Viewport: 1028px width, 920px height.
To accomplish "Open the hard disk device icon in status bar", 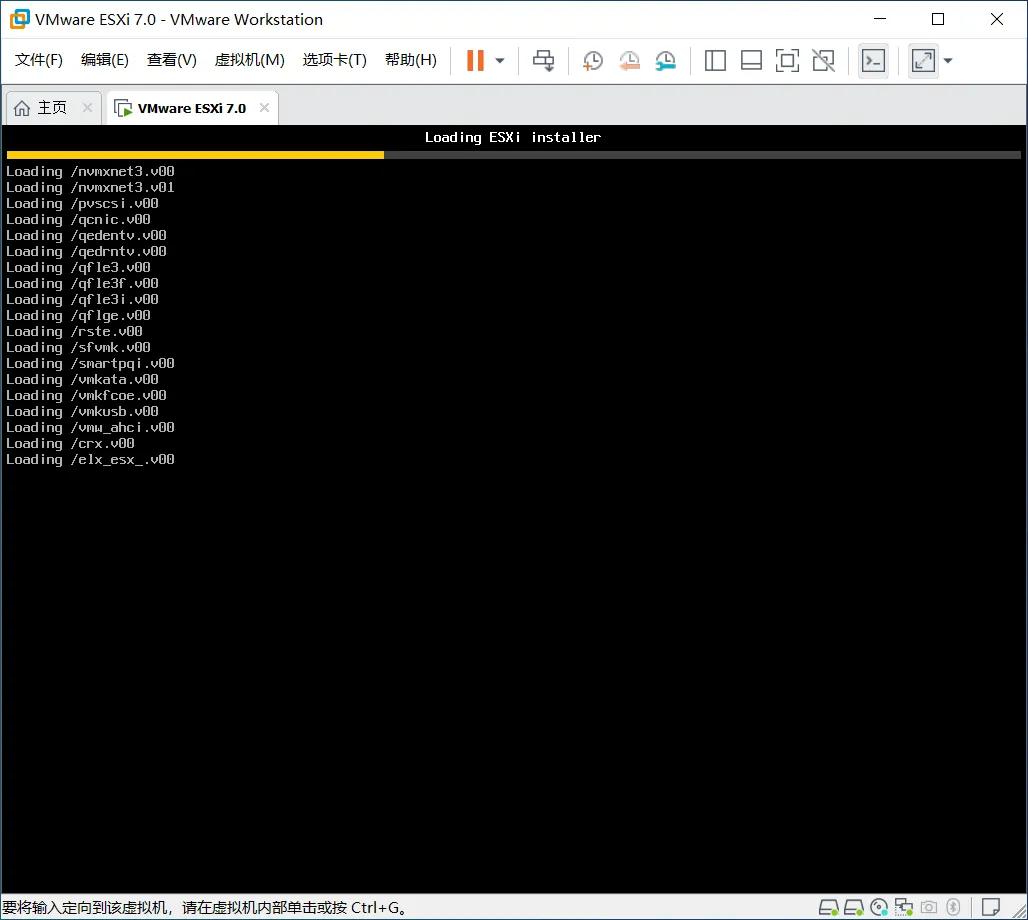I will [828, 906].
